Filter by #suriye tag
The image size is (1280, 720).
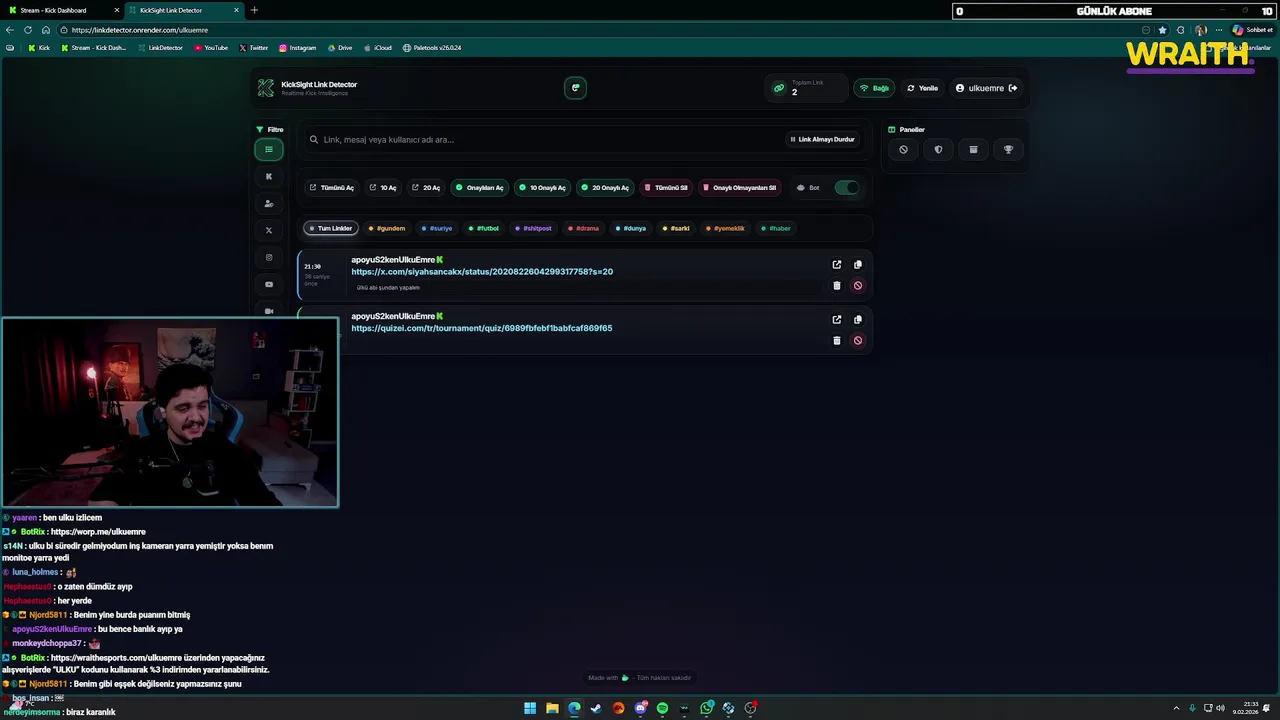pyautogui.click(x=437, y=228)
